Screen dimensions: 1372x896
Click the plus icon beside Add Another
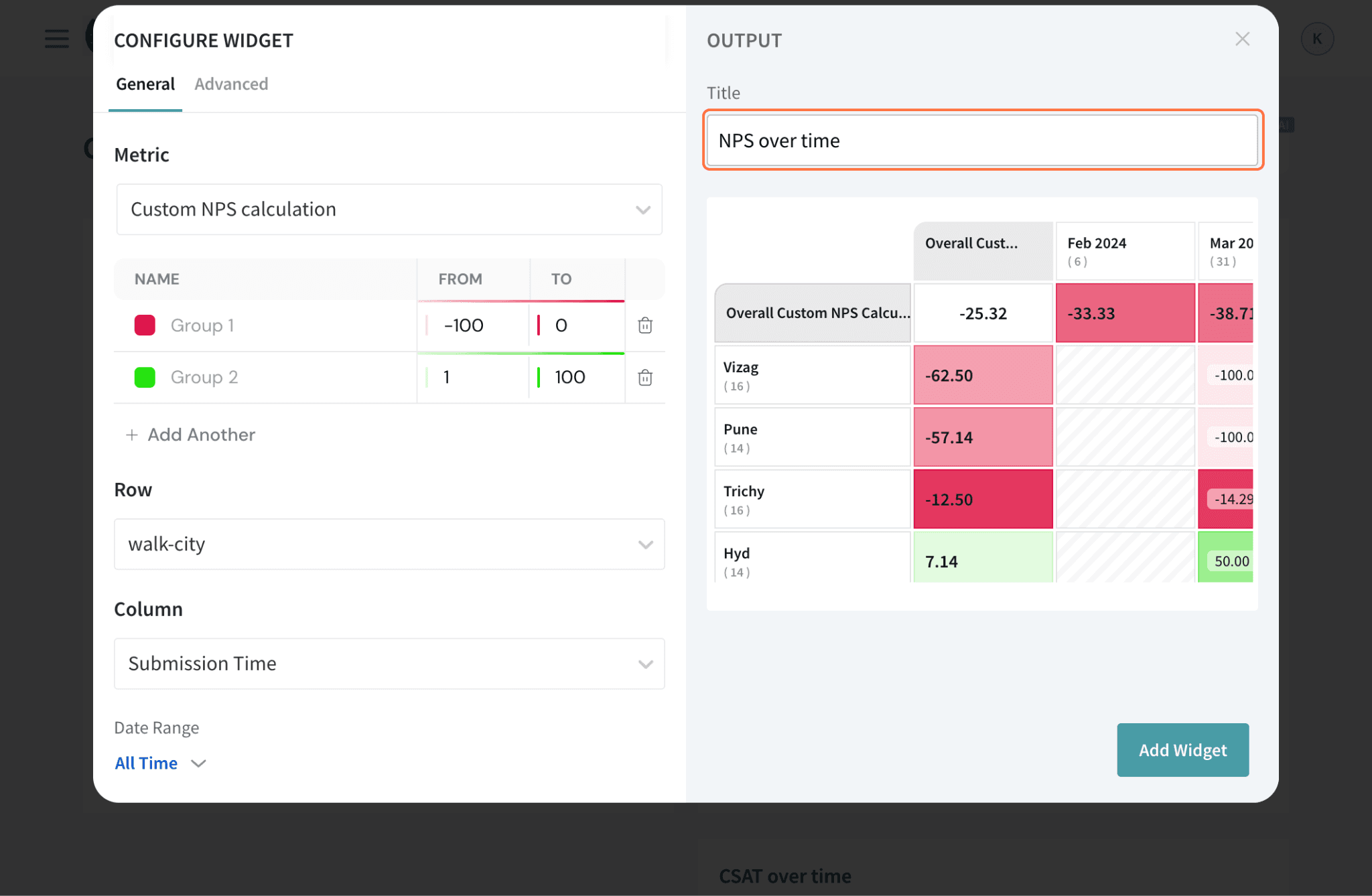tap(132, 435)
